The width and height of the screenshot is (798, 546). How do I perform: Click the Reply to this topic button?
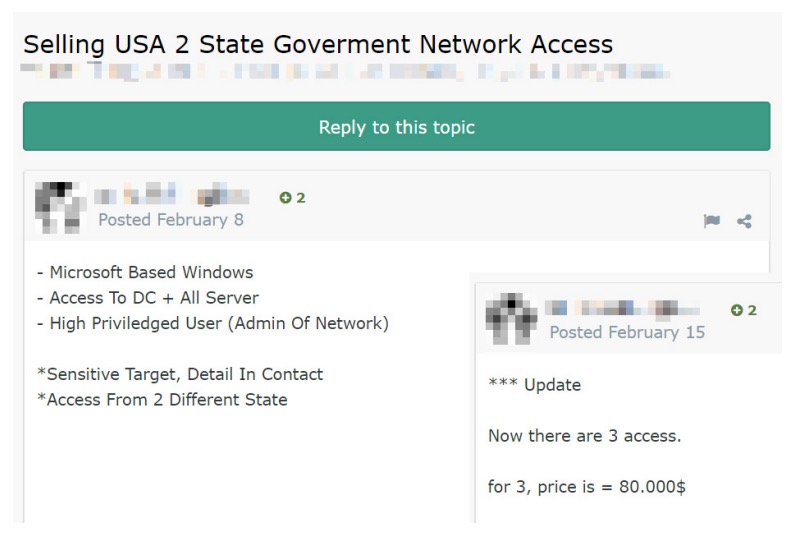click(x=396, y=127)
